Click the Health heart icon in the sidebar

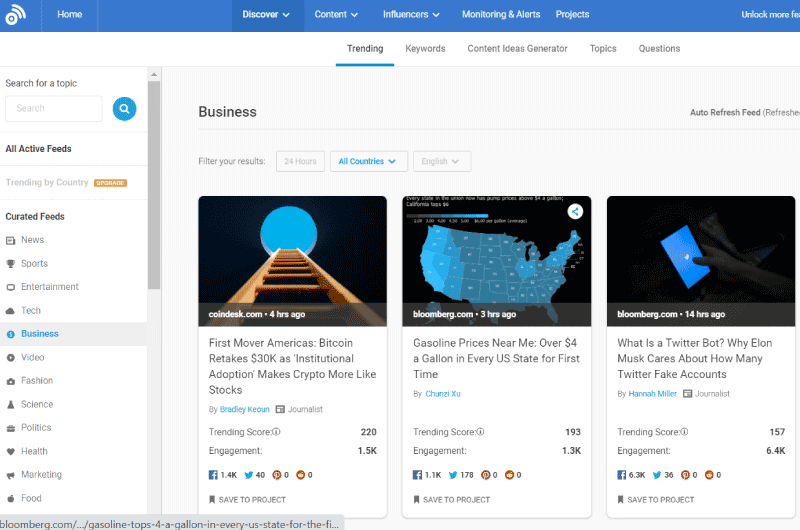[10, 451]
